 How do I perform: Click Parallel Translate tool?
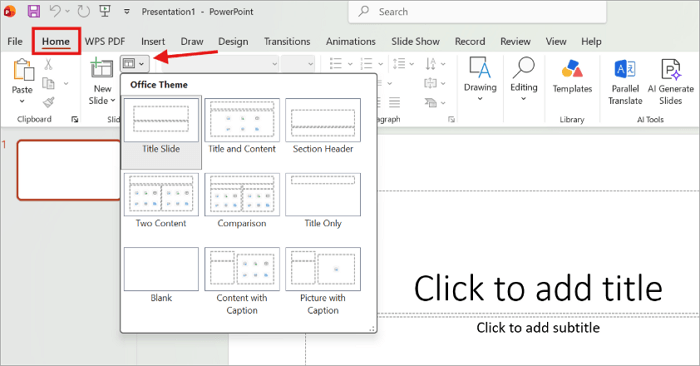click(625, 82)
